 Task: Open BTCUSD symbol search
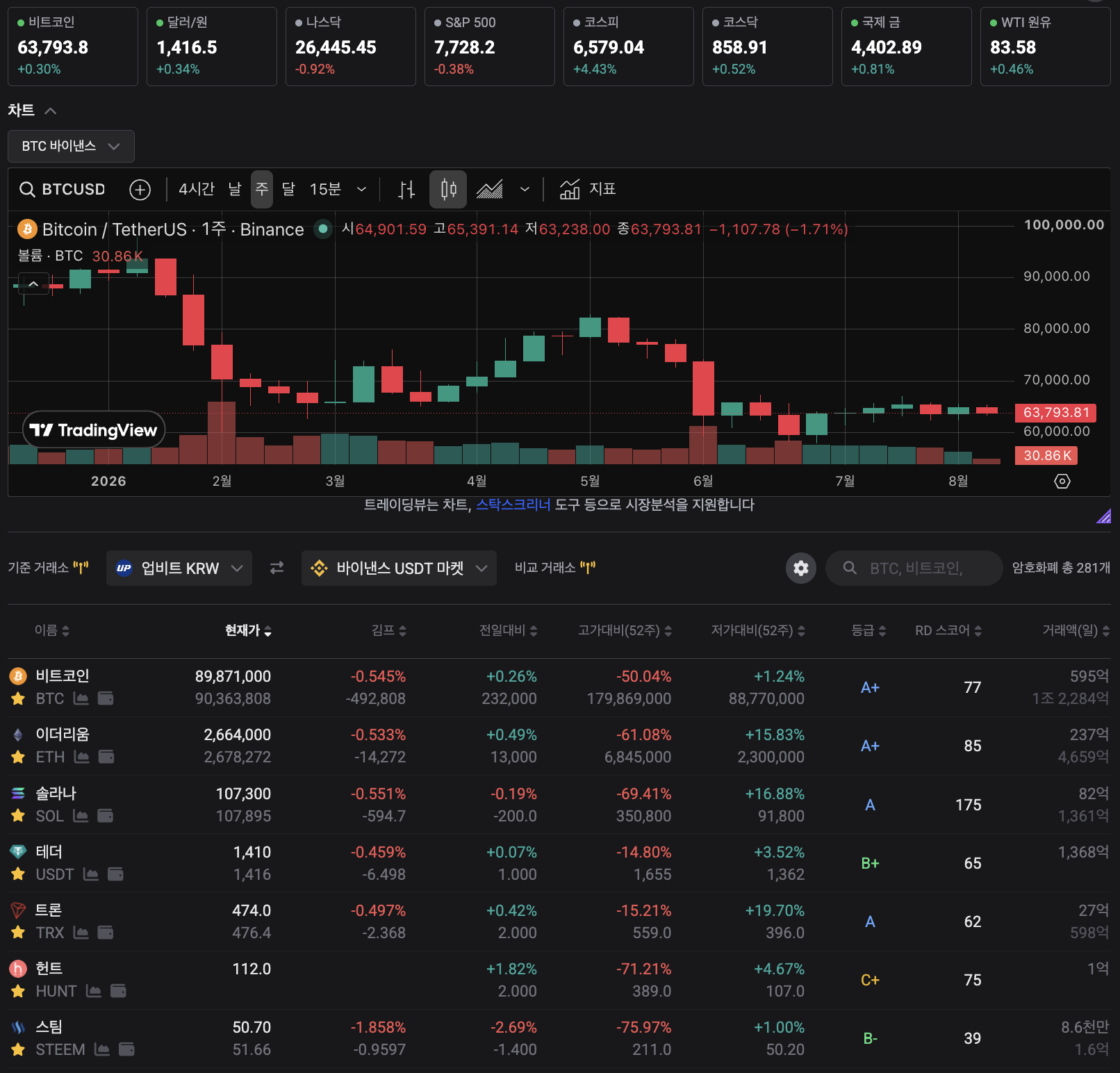pos(63,189)
